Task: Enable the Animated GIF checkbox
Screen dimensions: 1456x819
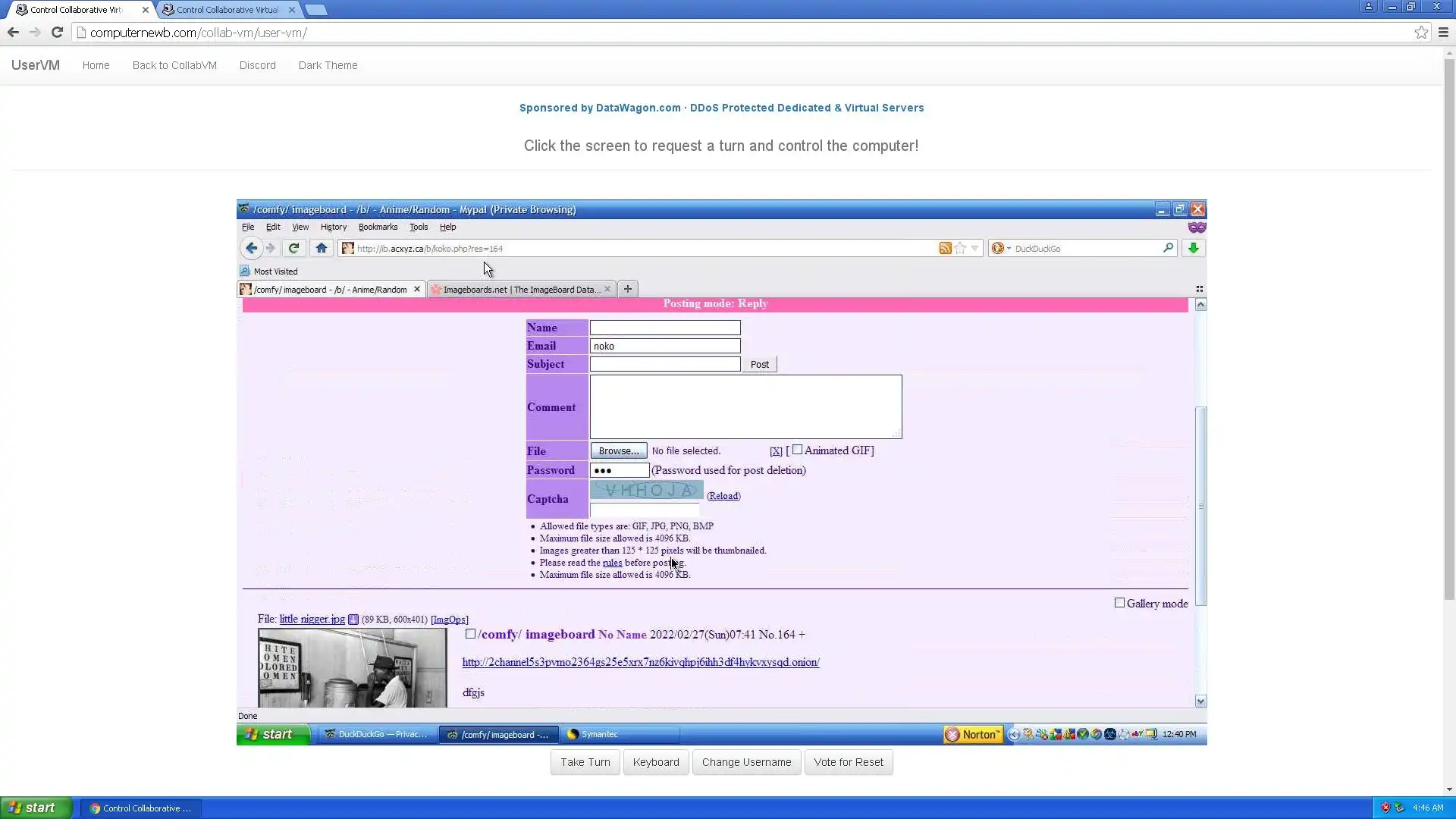Action: [797, 450]
